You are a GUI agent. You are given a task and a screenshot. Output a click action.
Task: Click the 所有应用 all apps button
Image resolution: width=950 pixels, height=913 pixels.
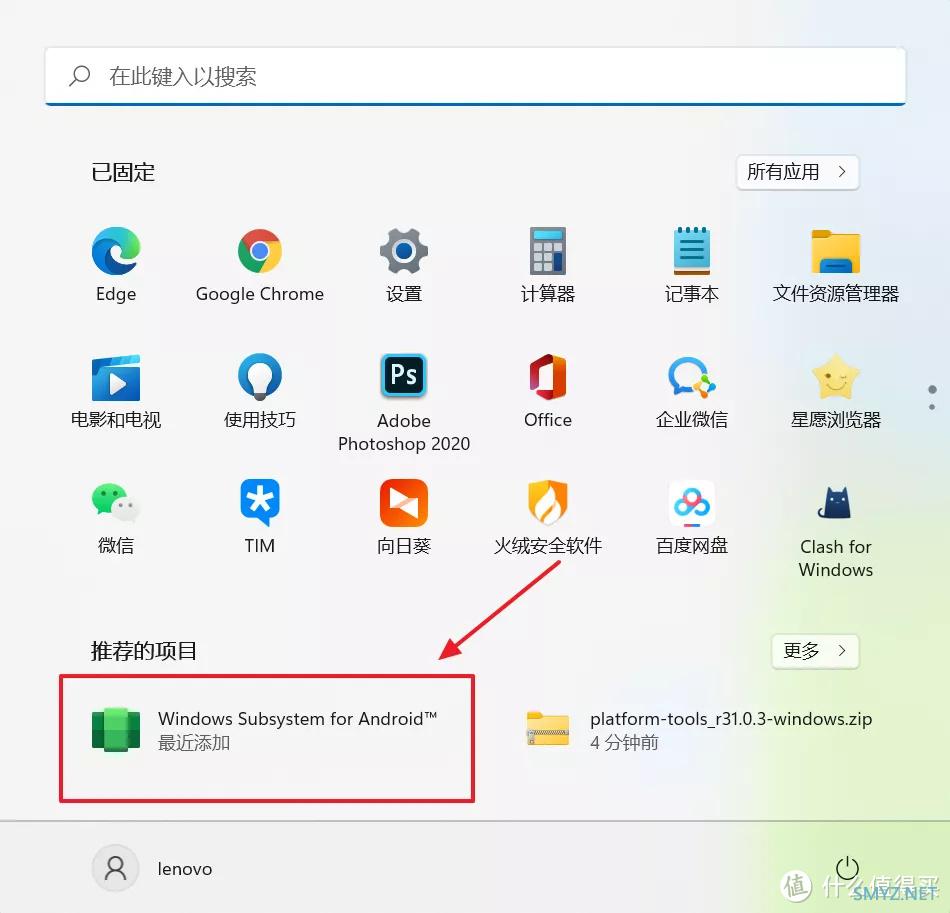point(797,172)
